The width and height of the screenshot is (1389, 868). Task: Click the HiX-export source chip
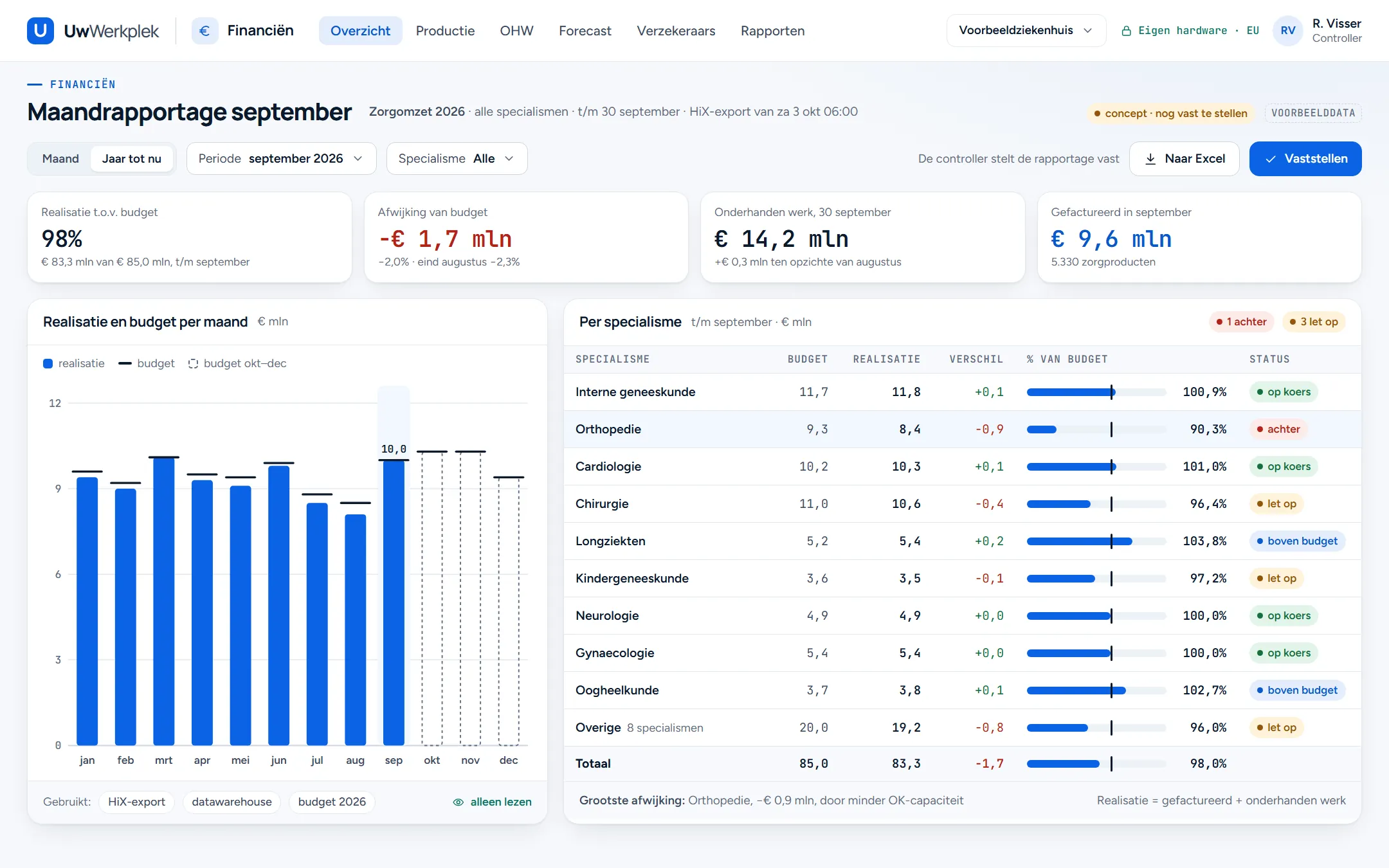[136, 802]
